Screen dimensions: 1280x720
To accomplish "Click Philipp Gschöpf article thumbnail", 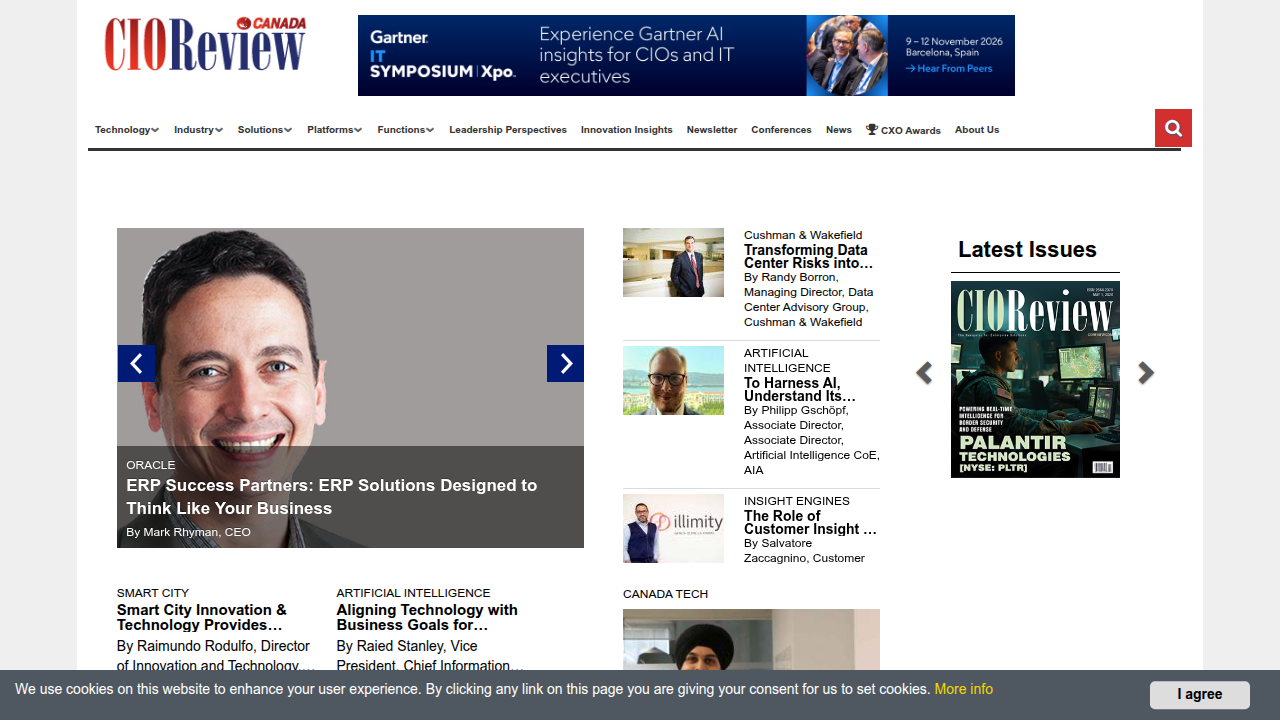I will click(673, 380).
